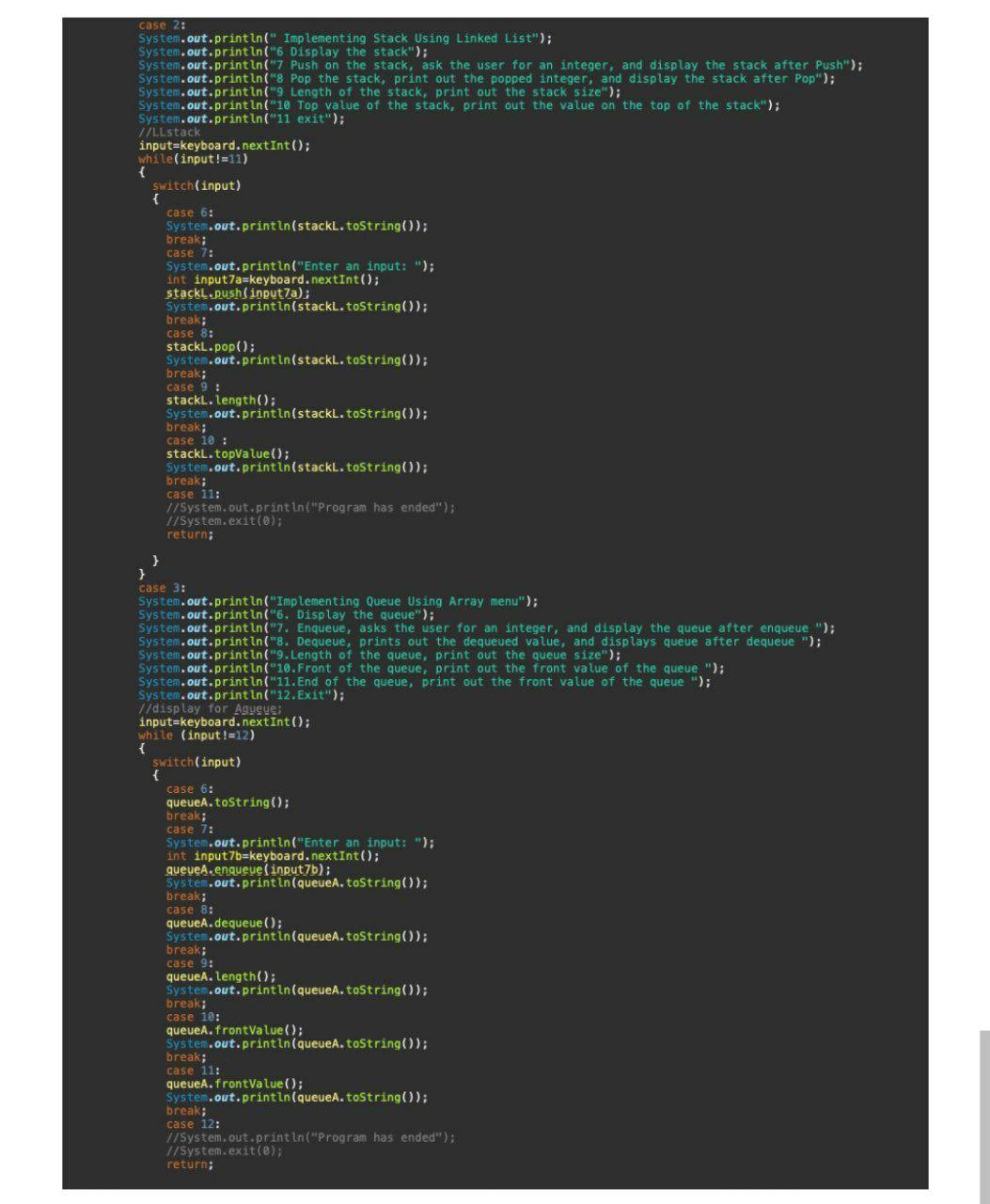Select the //LLstack comment
The image size is (990, 1204).
(169, 132)
